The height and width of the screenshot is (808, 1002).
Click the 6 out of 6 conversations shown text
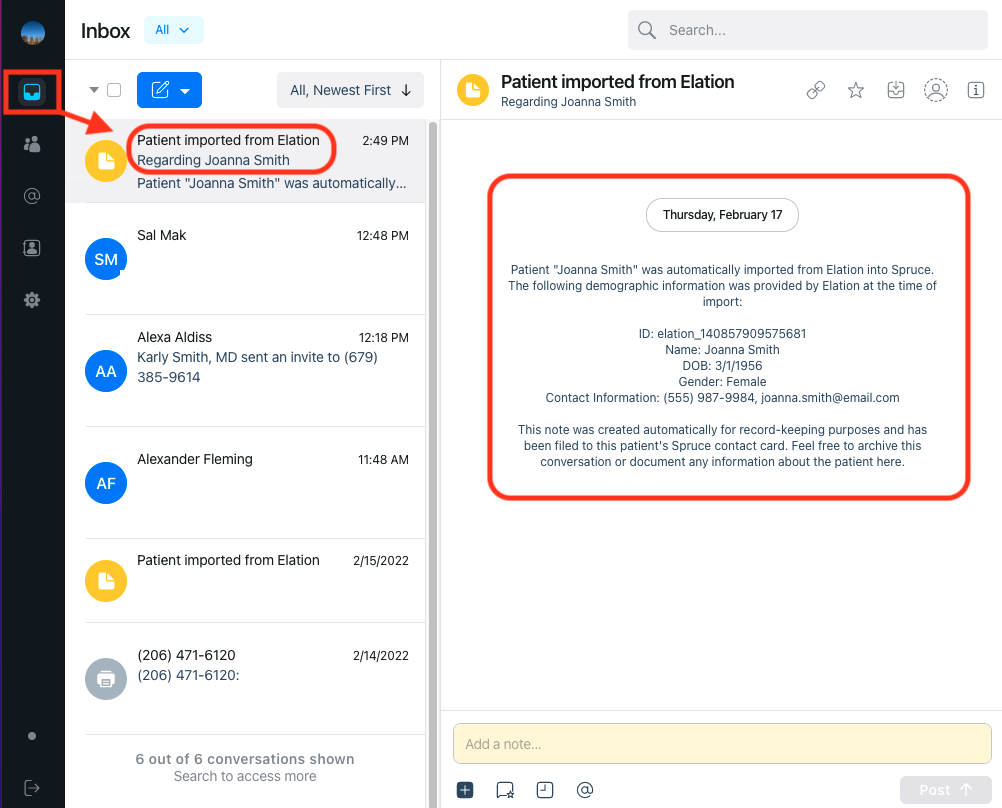click(x=245, y=759)
